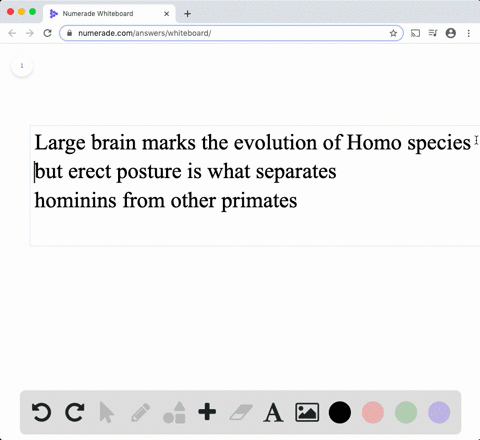Click the lock site info icon
The height and width of the screenshot is (440, 480).
point(69,33)
